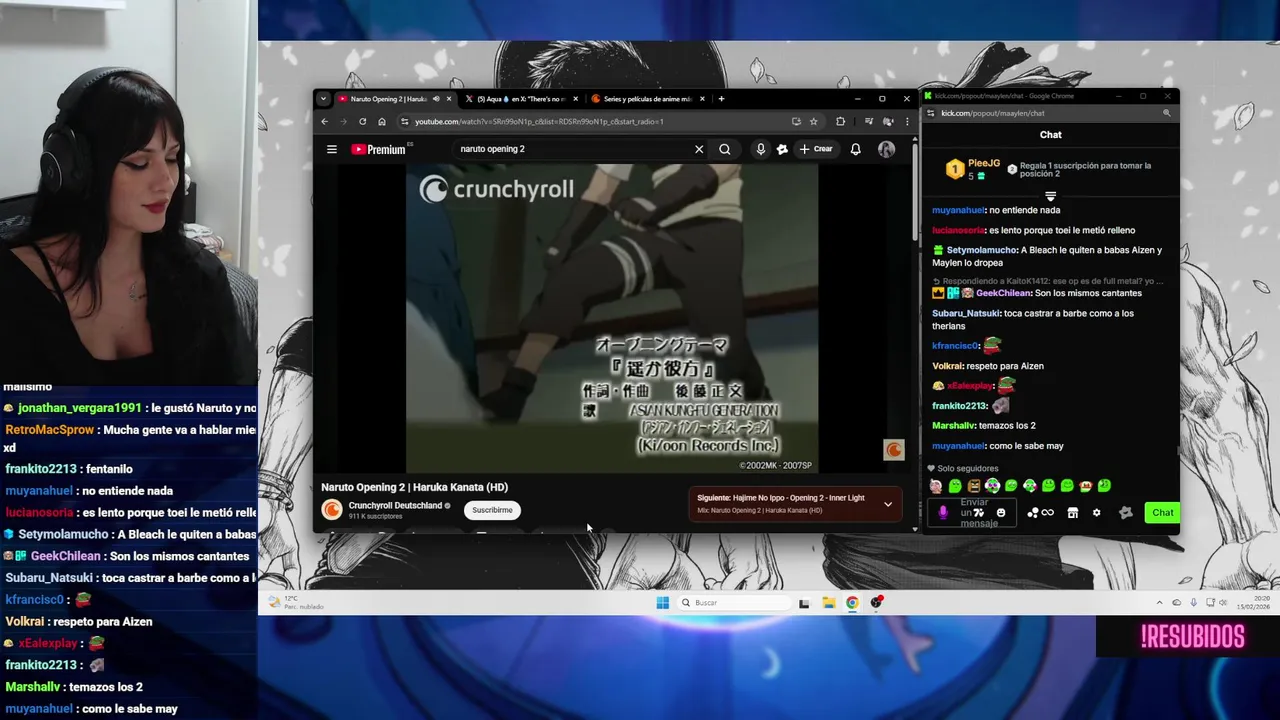Open Chrome icon on Windows taskbar
1280x720 pixels.
[x=852, y=603]
